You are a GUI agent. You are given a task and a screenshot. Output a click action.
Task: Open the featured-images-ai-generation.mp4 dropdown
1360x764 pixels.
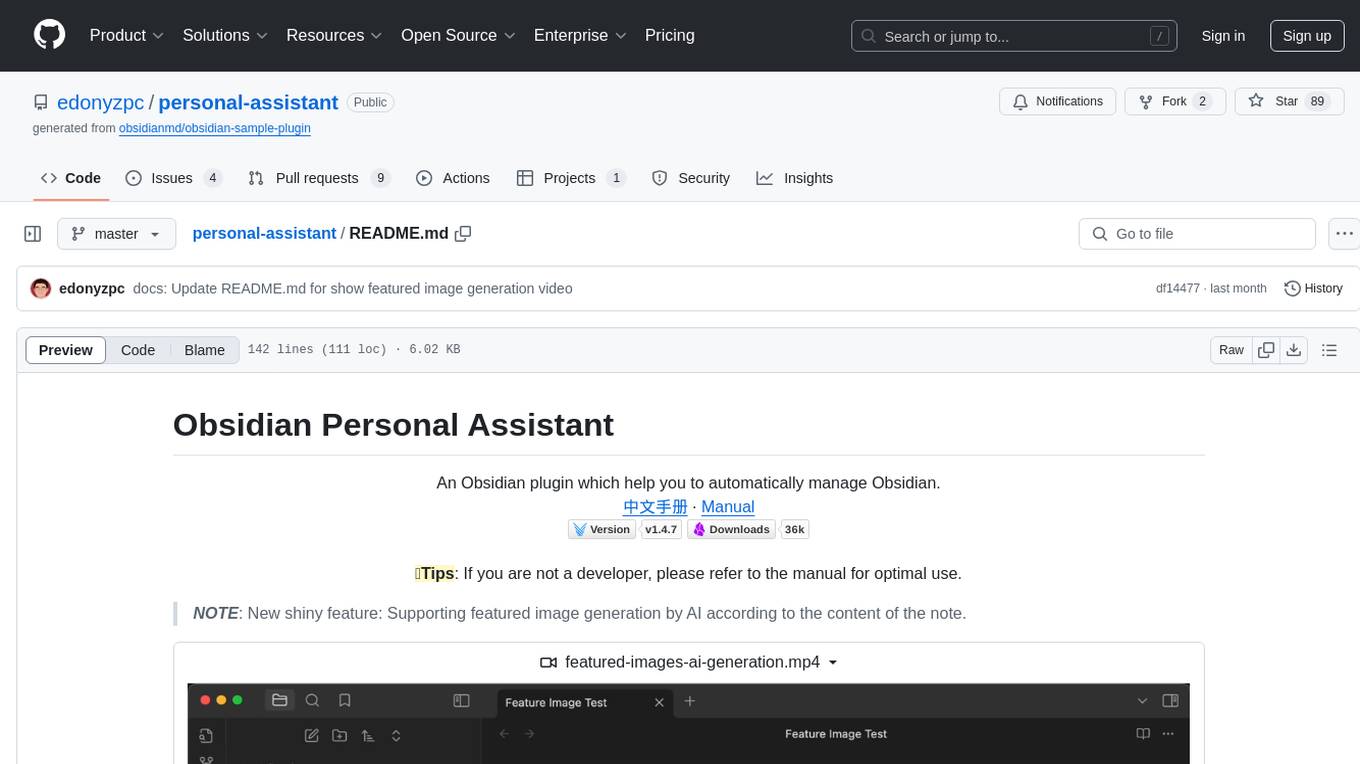(x=689, y=662)
